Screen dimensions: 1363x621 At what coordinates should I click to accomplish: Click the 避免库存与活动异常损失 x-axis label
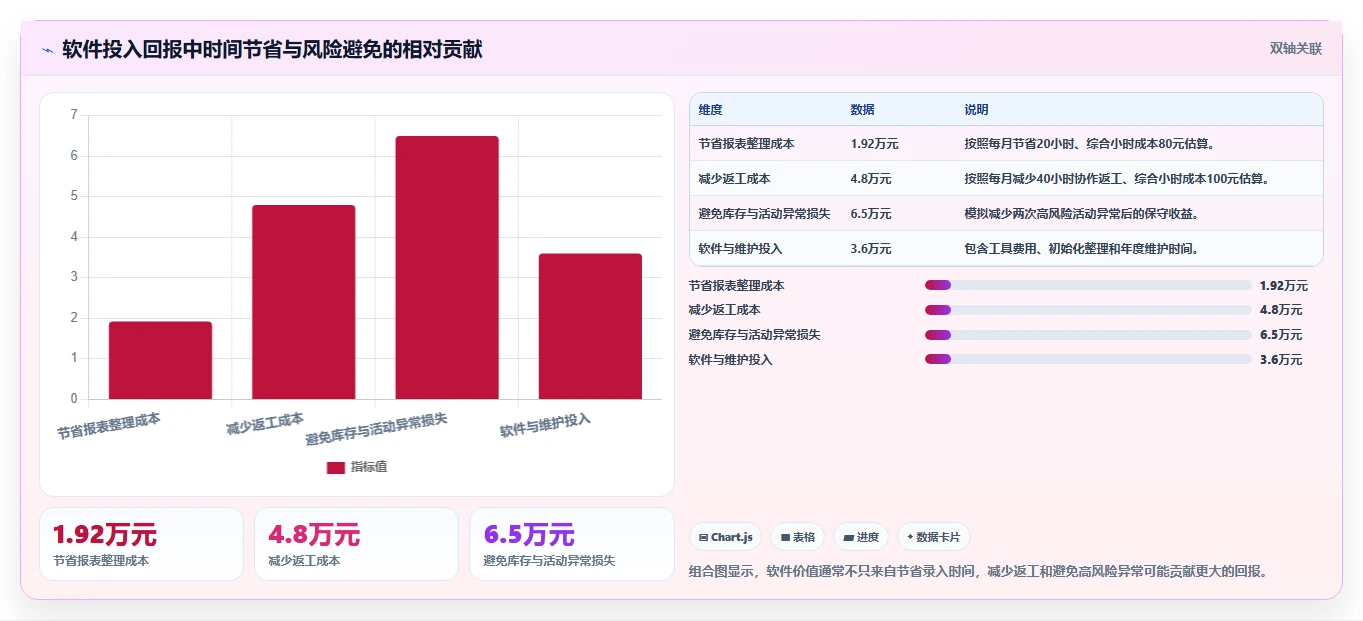[x=376, y=429]
